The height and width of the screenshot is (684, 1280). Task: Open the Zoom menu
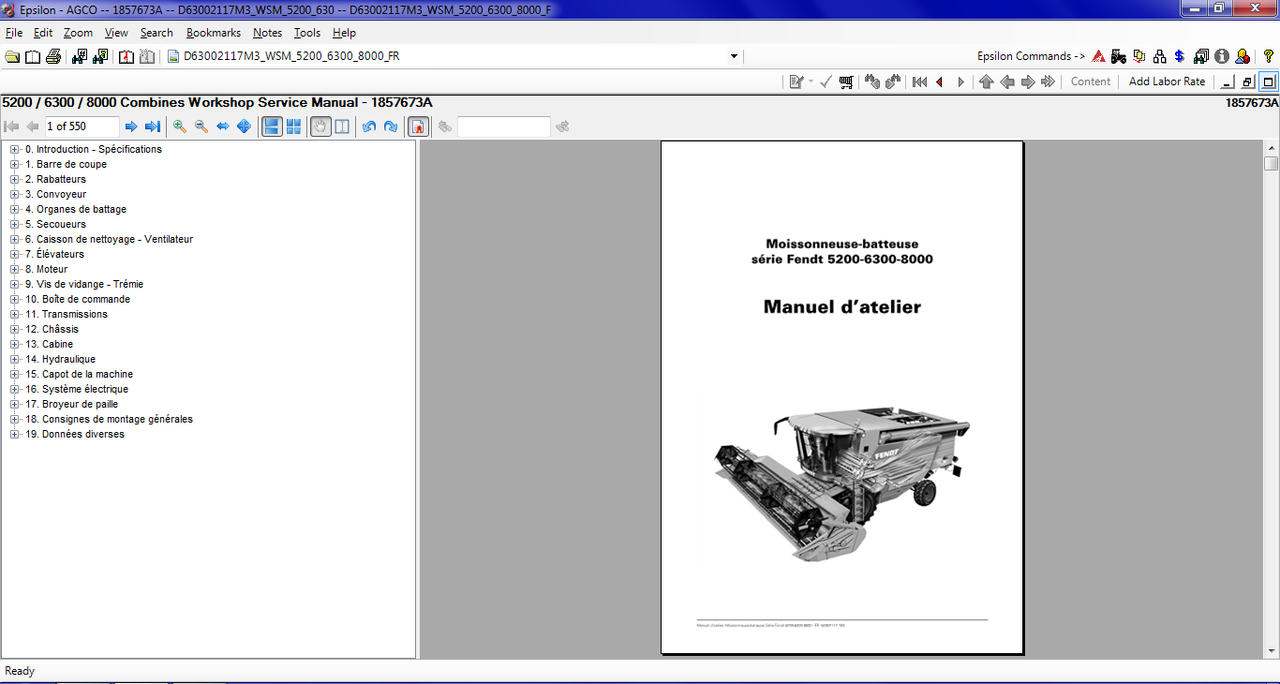point(78,33)
